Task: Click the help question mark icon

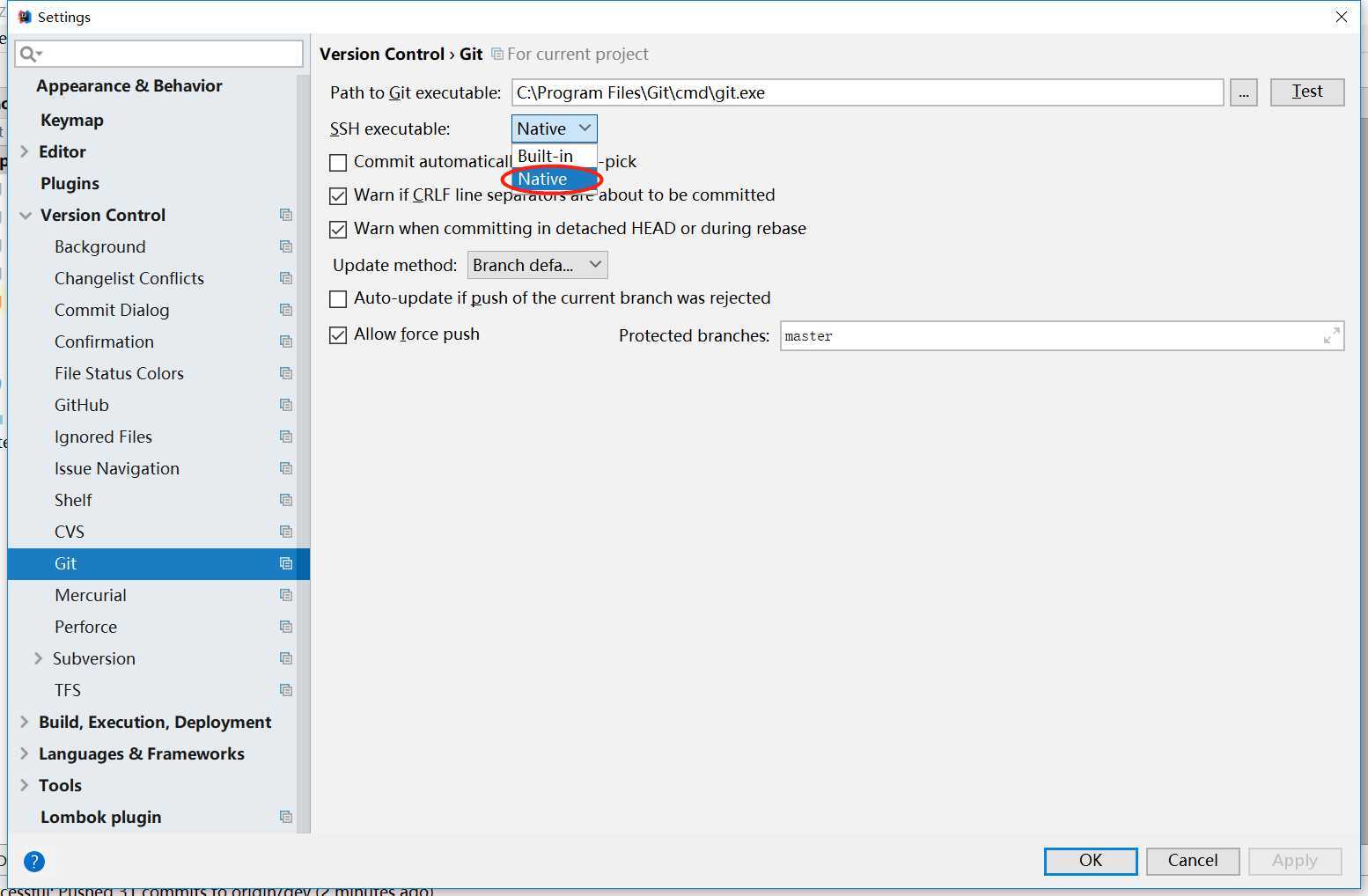Action: click(34, 862)
